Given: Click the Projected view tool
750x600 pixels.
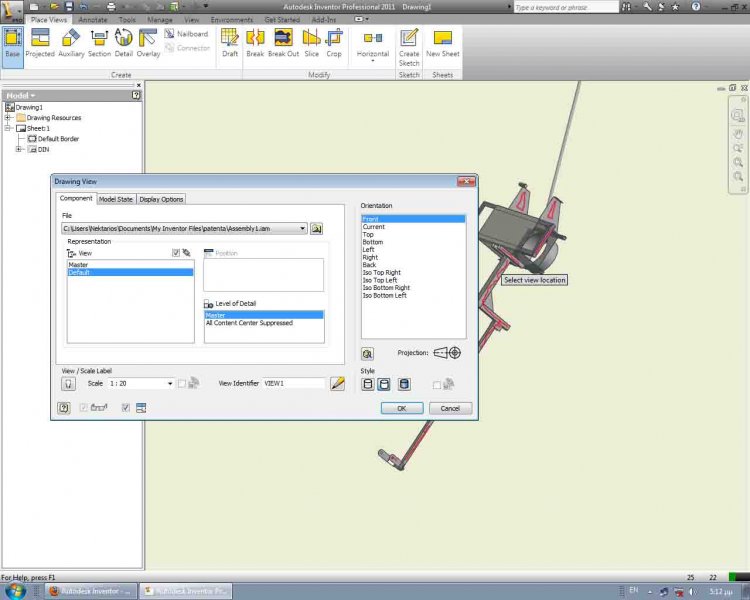Looking at the screenshot, I should click(x=40, y=42).
